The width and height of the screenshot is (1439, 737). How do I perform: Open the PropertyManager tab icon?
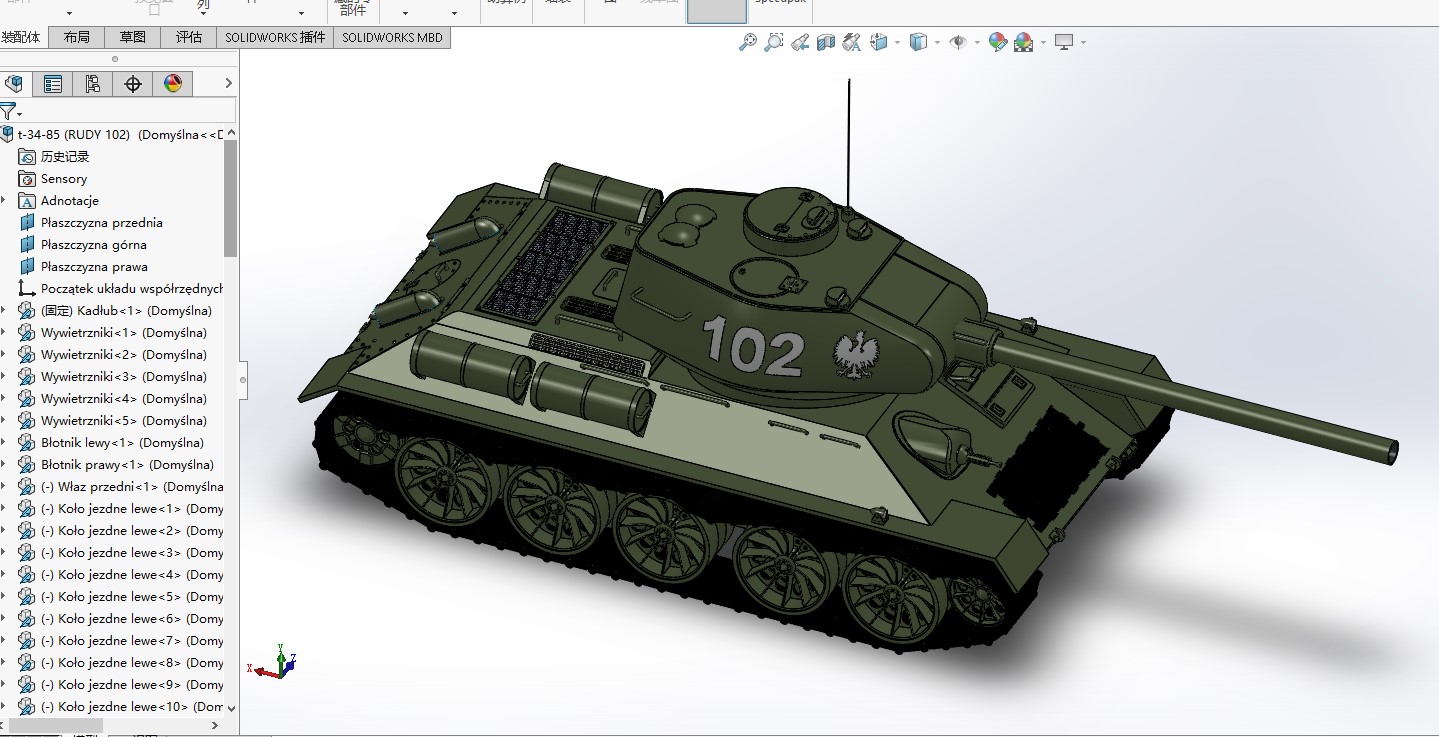53,84
